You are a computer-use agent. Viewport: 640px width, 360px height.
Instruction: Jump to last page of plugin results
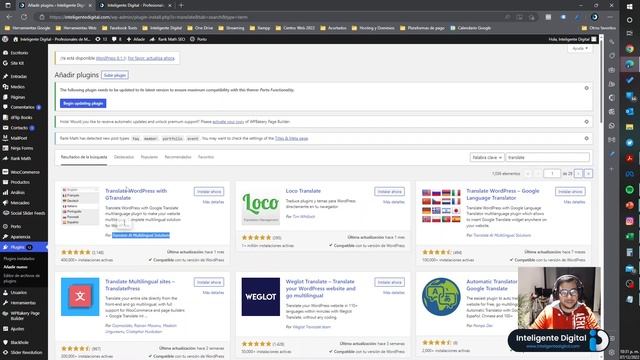pos(588,173)
